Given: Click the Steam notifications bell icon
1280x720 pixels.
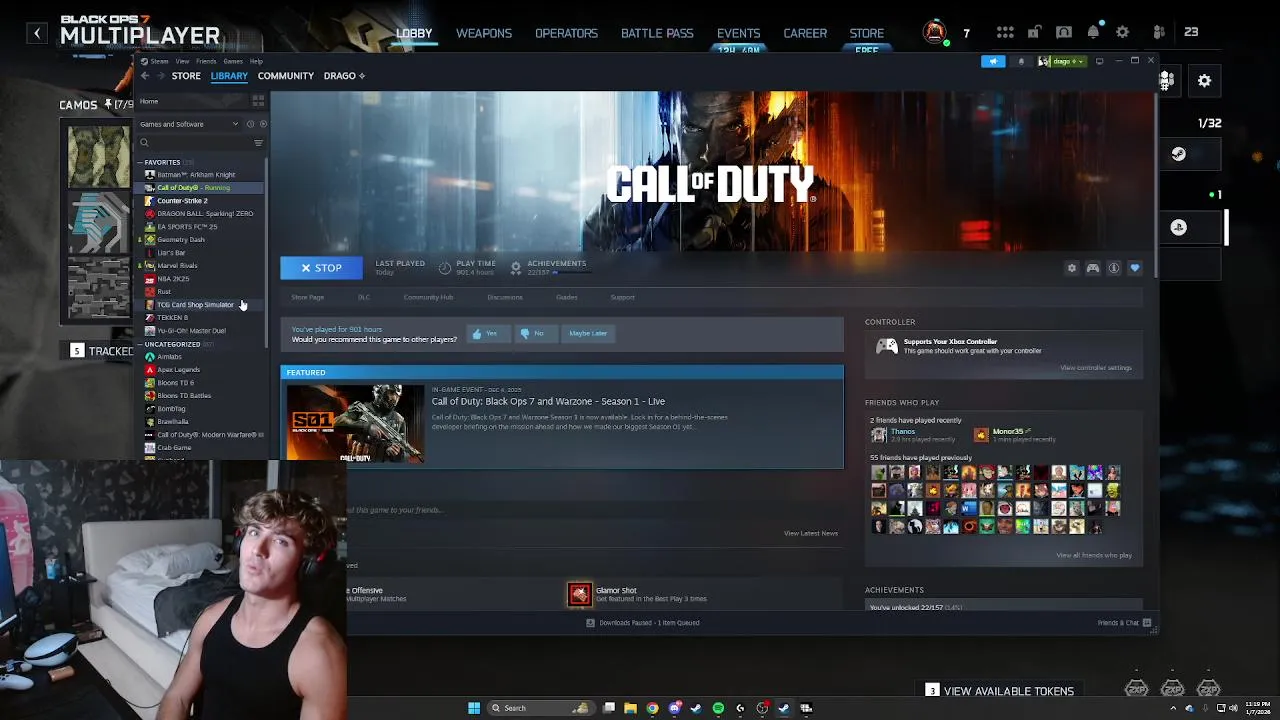Looking at the screenshot, I should [1021, 61].
